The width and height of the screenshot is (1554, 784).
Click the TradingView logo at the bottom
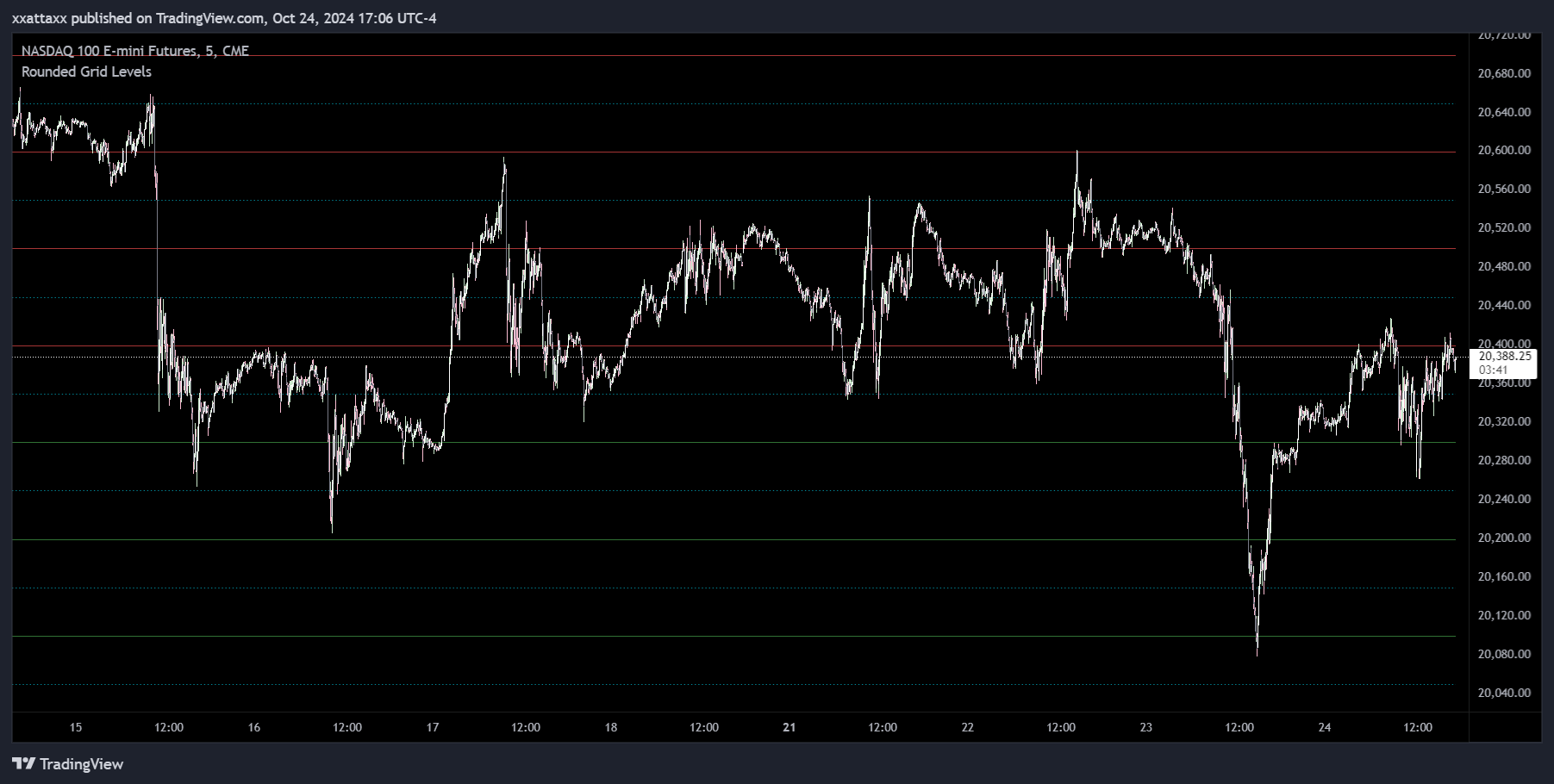coord(68,764)
